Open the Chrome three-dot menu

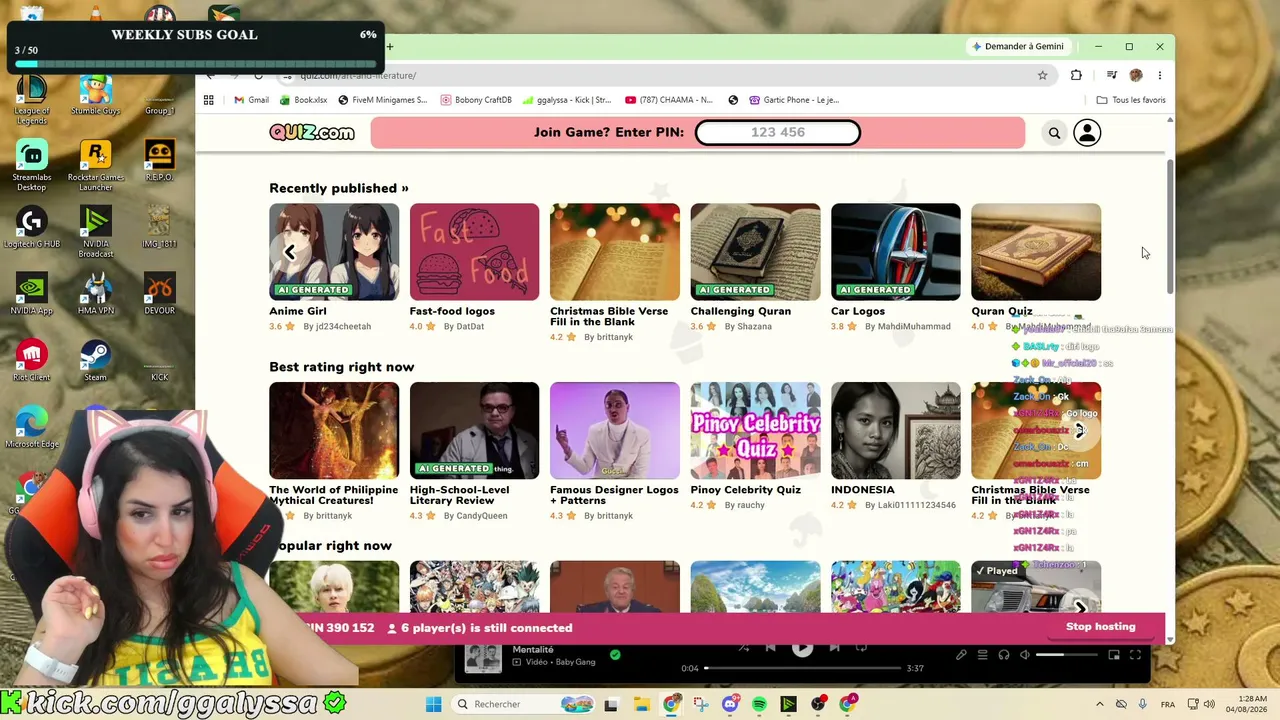pos(1160,75)
